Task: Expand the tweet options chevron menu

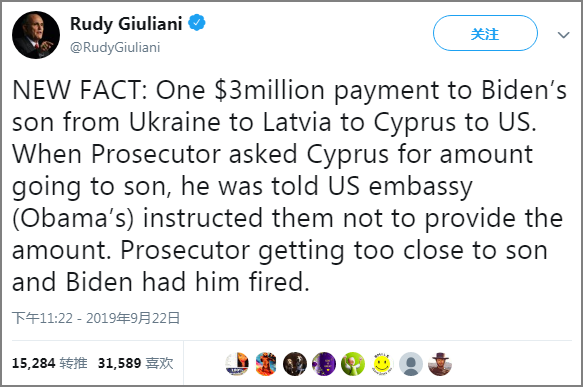Action: tap(564, 35)
